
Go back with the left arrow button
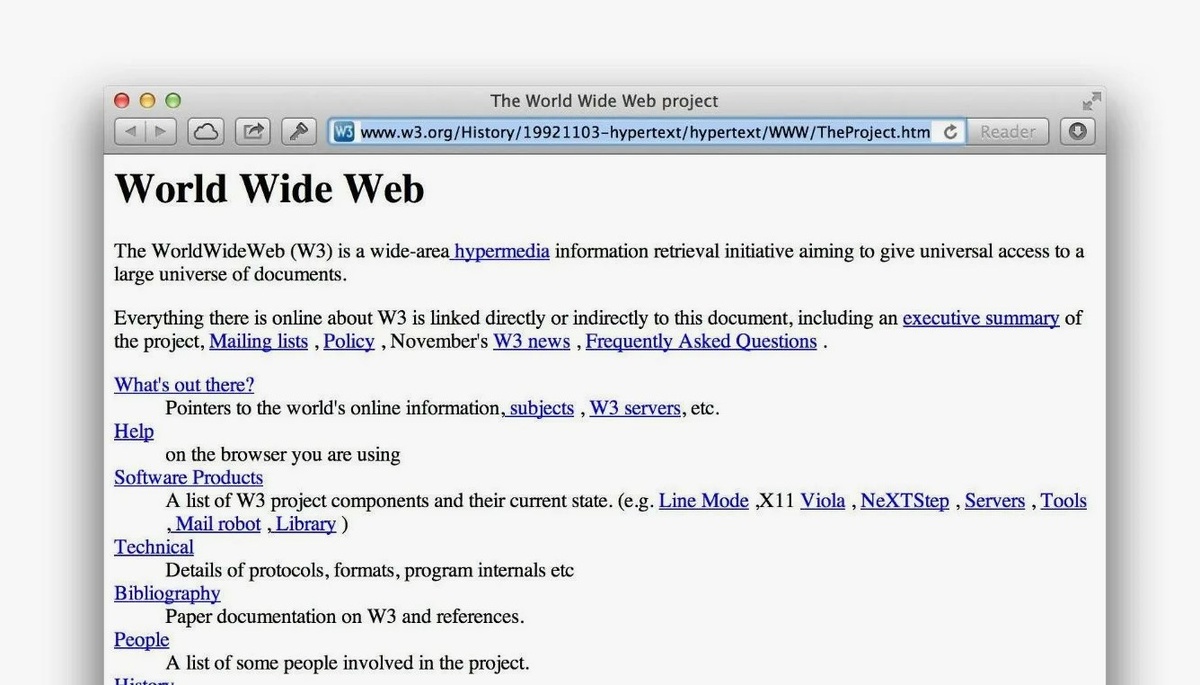coord(131,131)
